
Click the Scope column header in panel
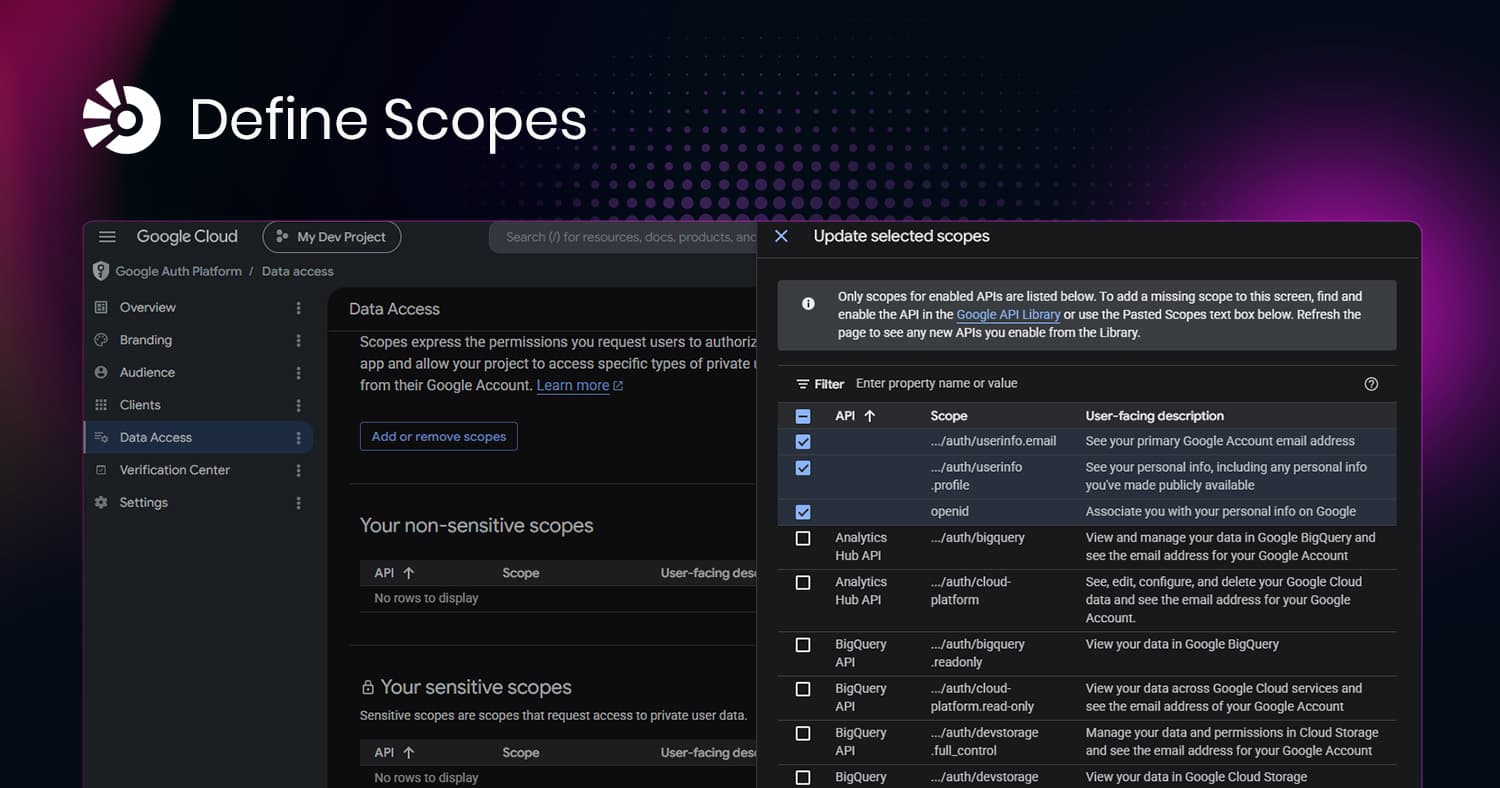[x=949, y=416]
